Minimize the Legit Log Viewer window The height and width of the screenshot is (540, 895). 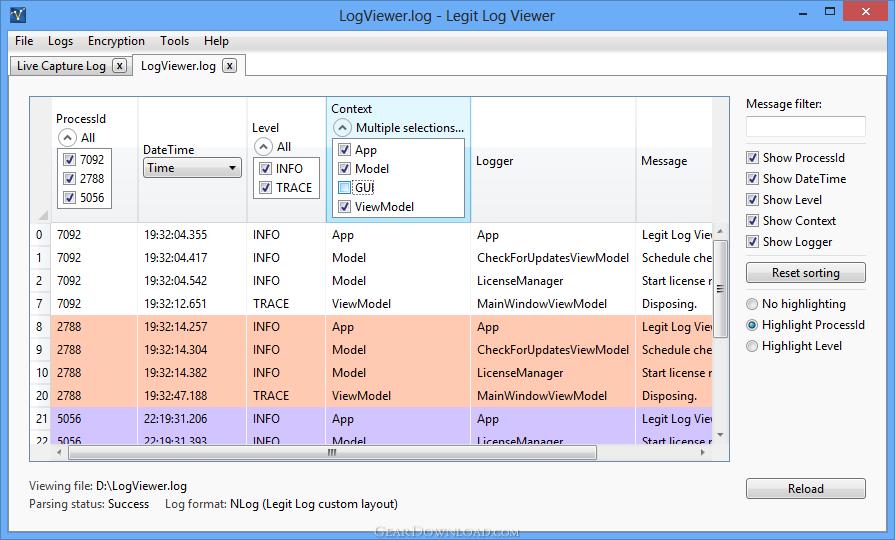pyautogui.click(x=803, y=13)
